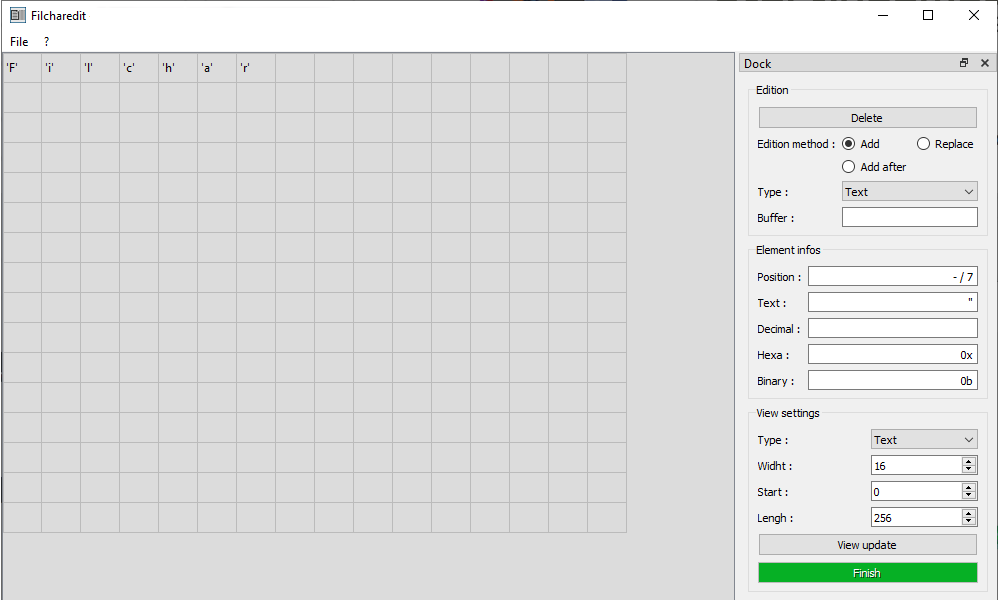Open the File menu
This screenshot has height=600, width=1000.
pos(19,41)
